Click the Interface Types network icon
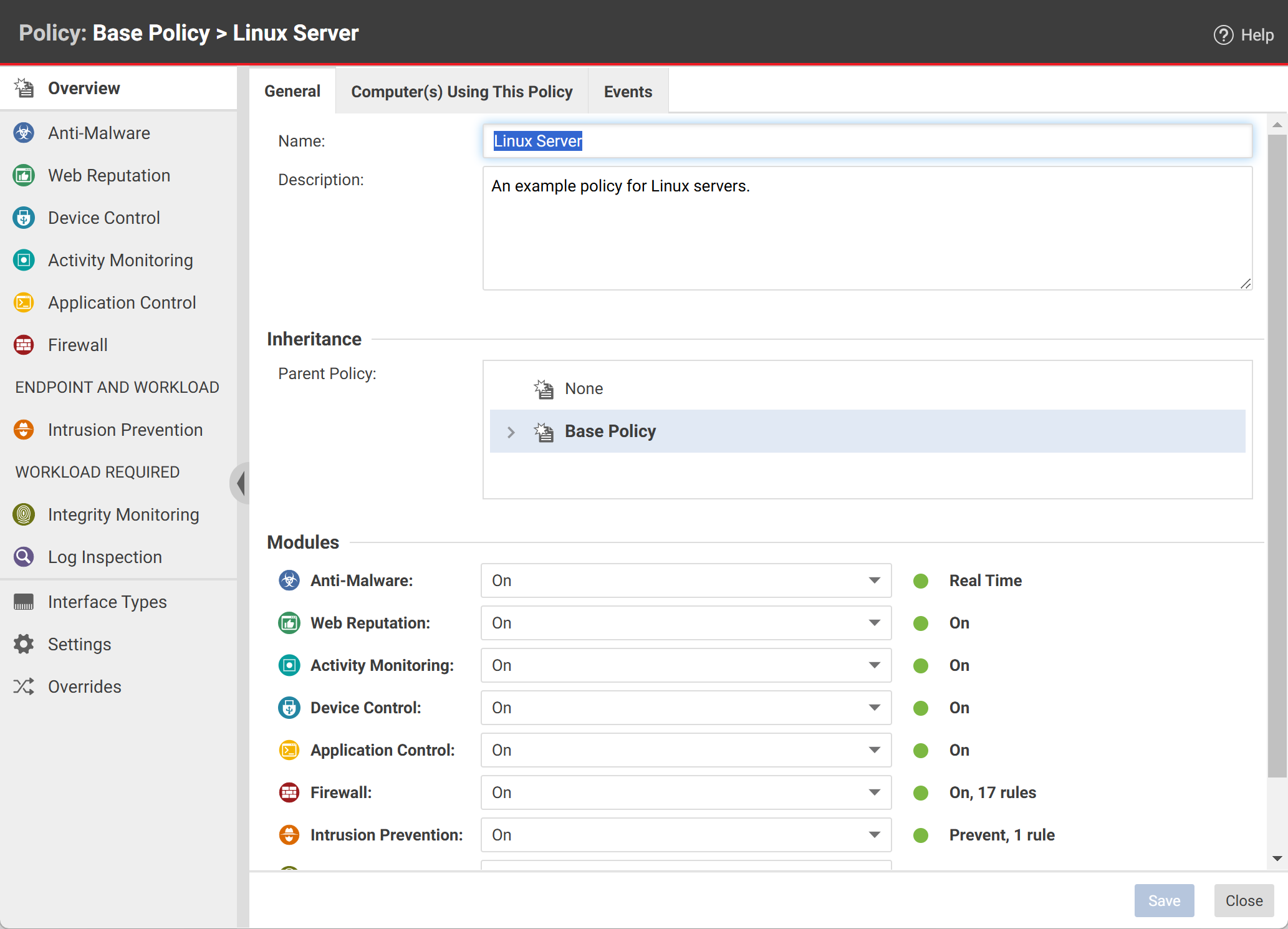 (x=24, y=602)
